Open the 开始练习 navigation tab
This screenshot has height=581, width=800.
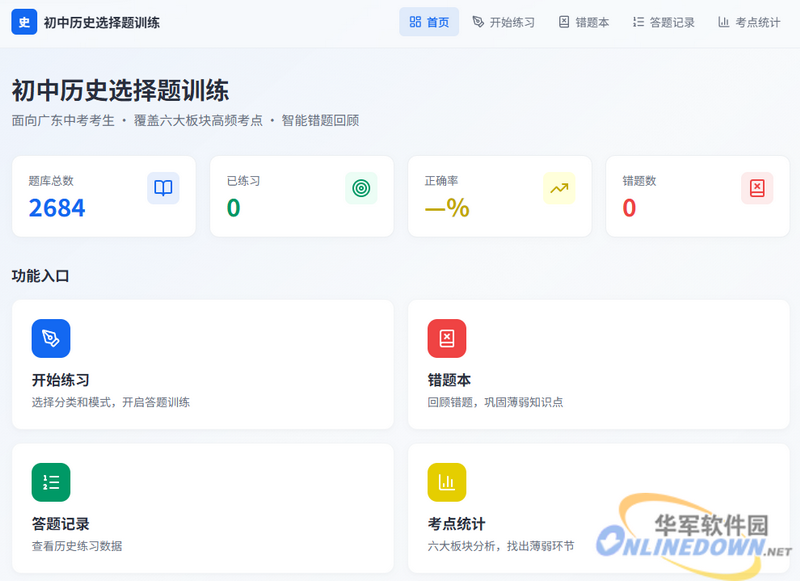coord(504,22)
